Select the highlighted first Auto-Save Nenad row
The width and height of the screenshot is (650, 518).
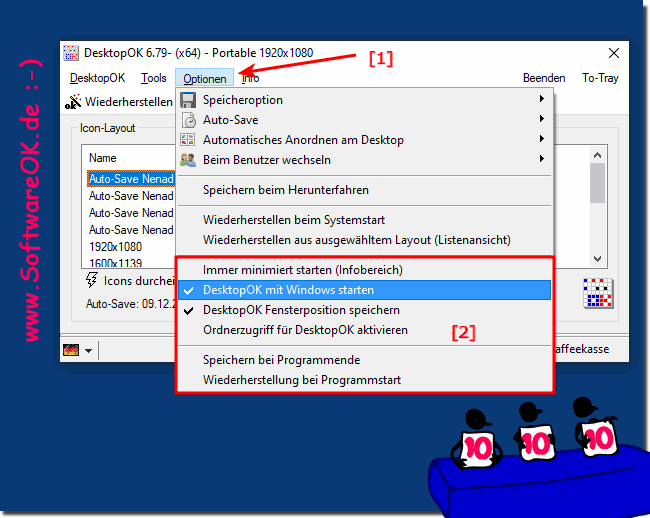(x=131, y=179)
